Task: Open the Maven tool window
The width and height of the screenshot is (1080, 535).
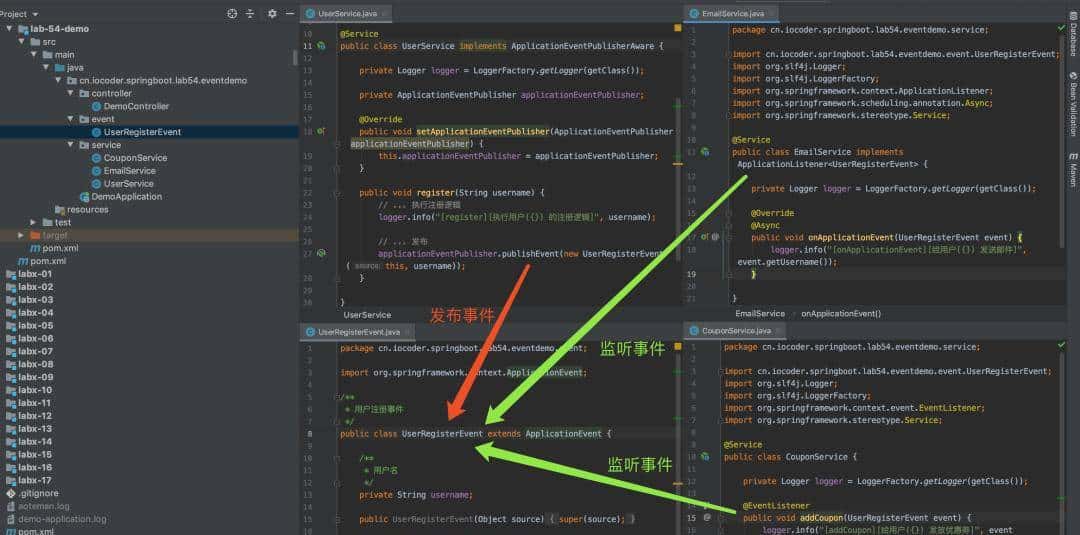Action: (x=1072, y=170)
